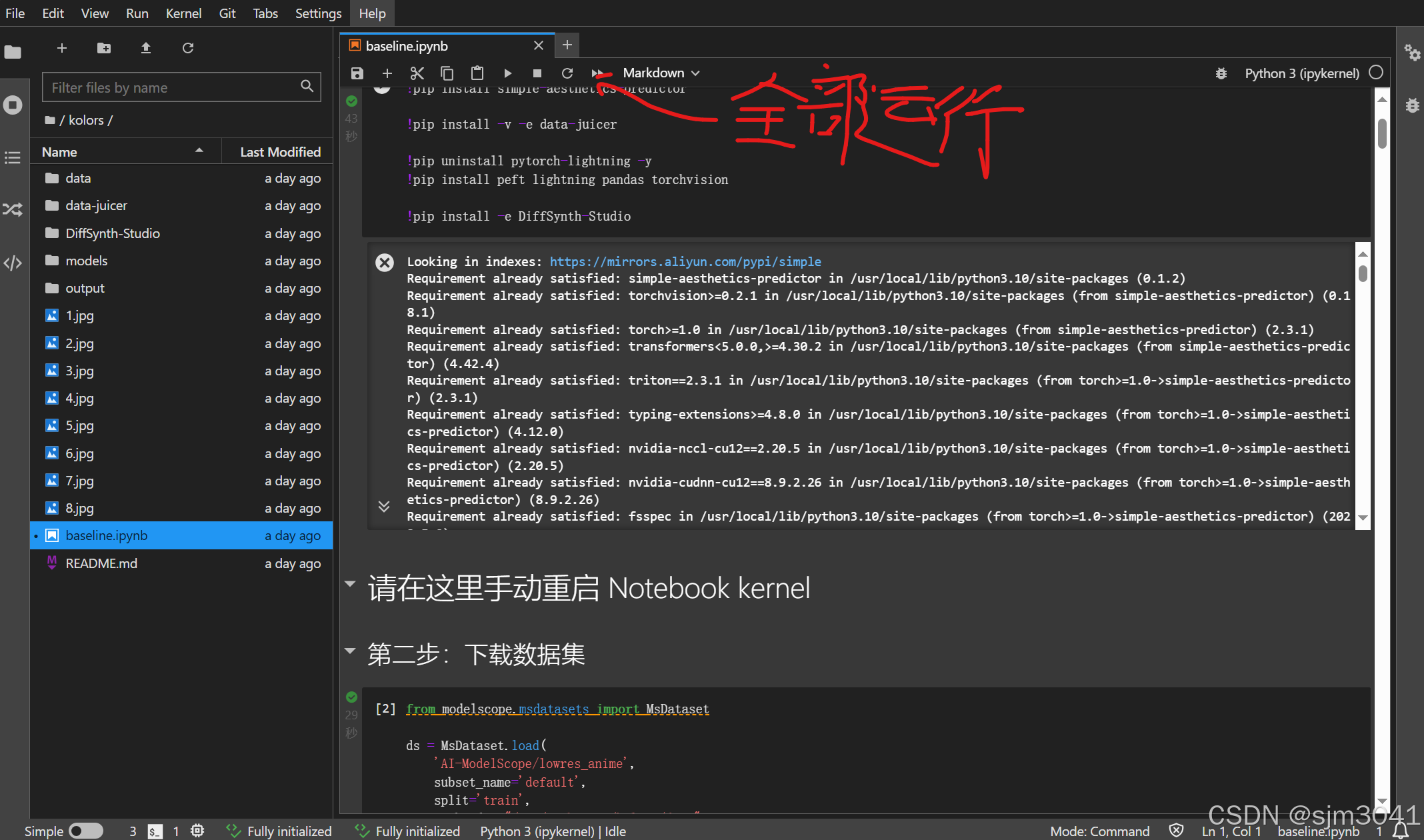
Task: Add a new tab with plus button
Action: click(567, 45)
